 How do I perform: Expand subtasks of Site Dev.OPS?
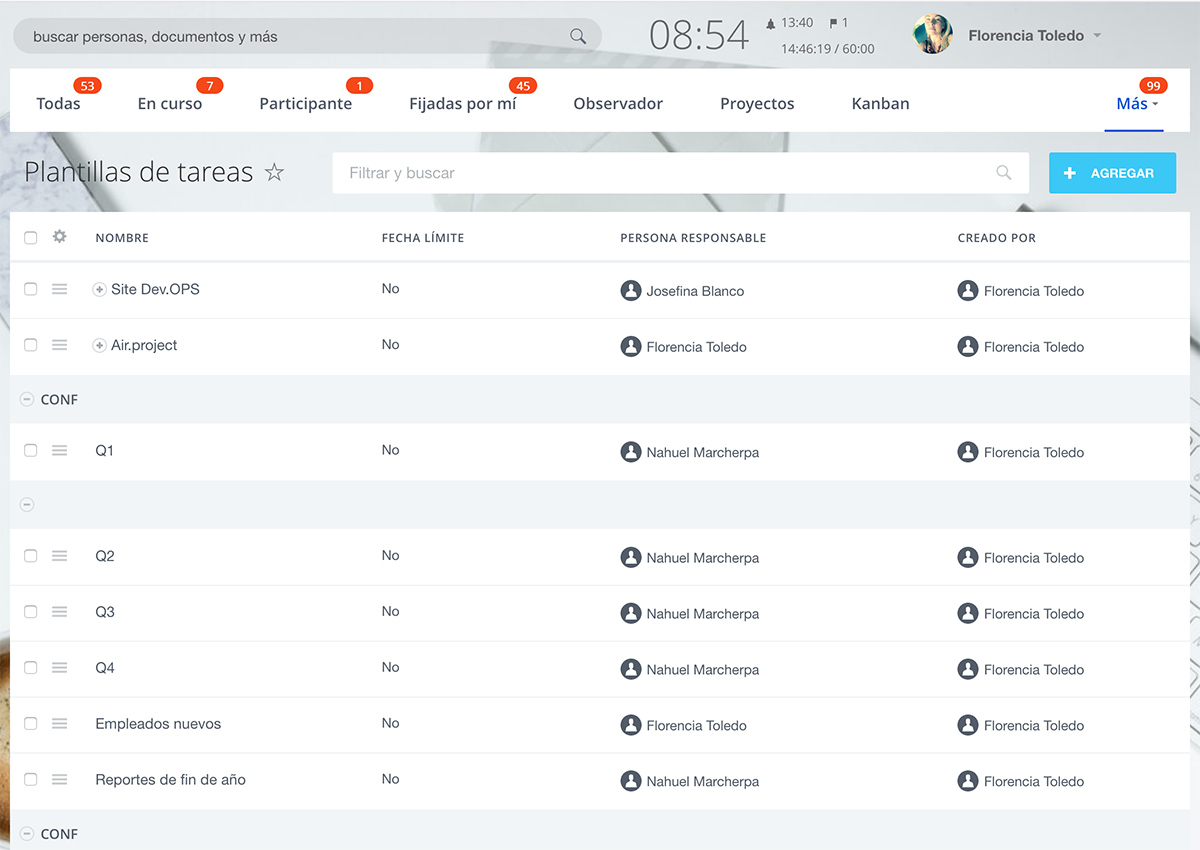tap(99, 290)
